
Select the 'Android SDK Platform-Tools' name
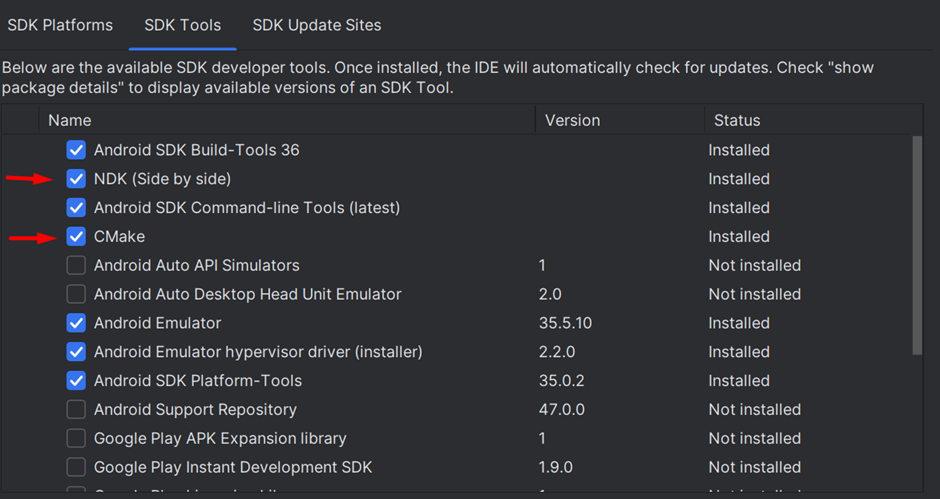(198, 380)
